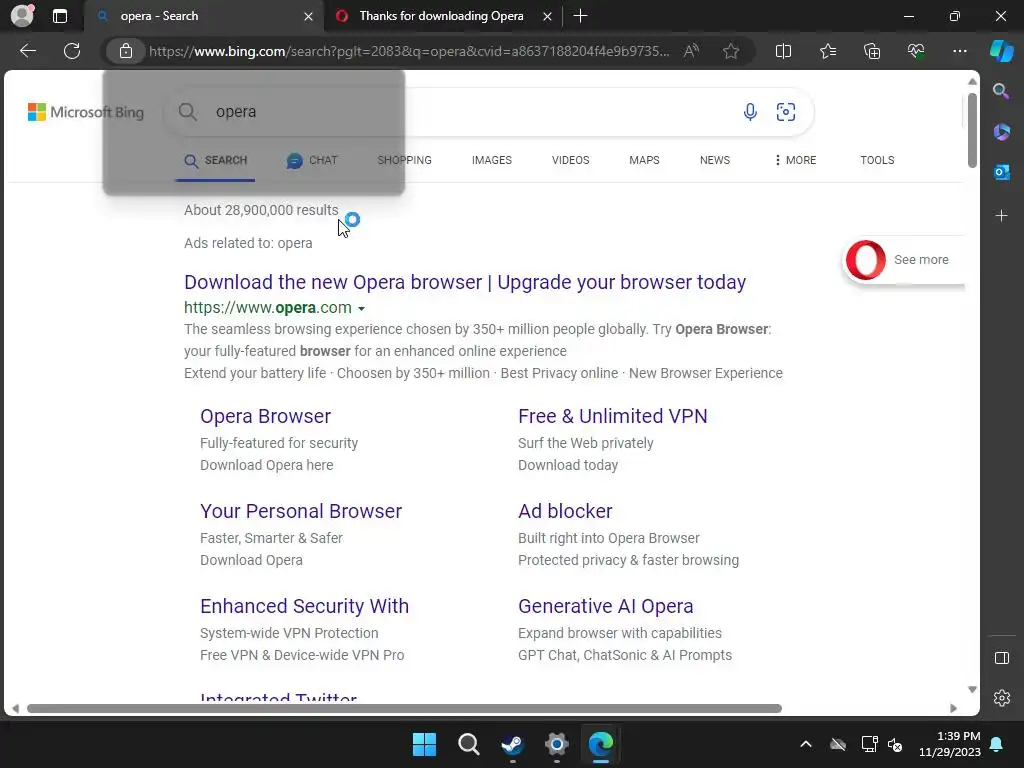Open the taskbar clock and date

[950, 744]
